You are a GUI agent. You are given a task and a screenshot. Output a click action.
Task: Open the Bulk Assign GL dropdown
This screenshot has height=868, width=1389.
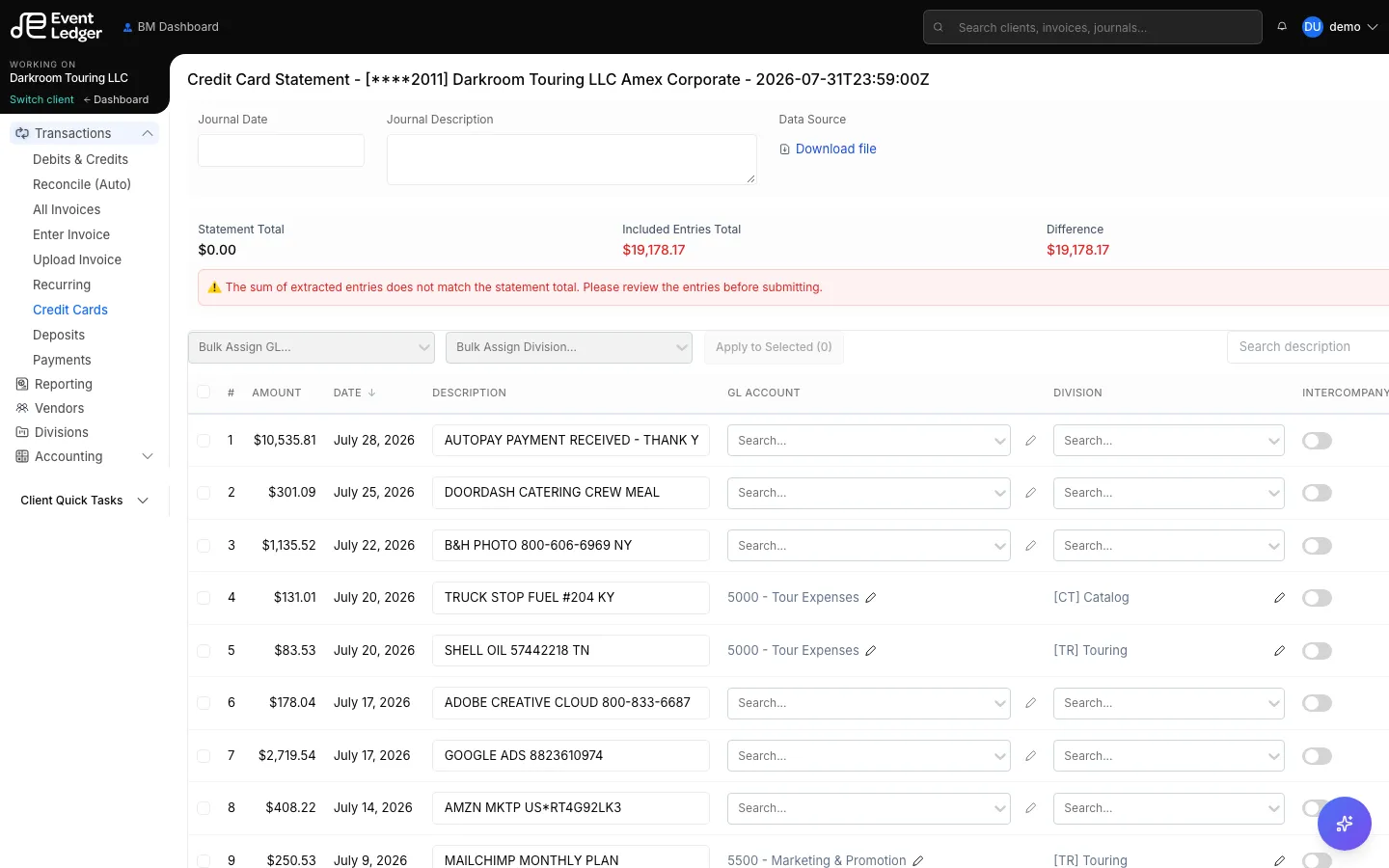pyautogui.click(x=312, y=347)
